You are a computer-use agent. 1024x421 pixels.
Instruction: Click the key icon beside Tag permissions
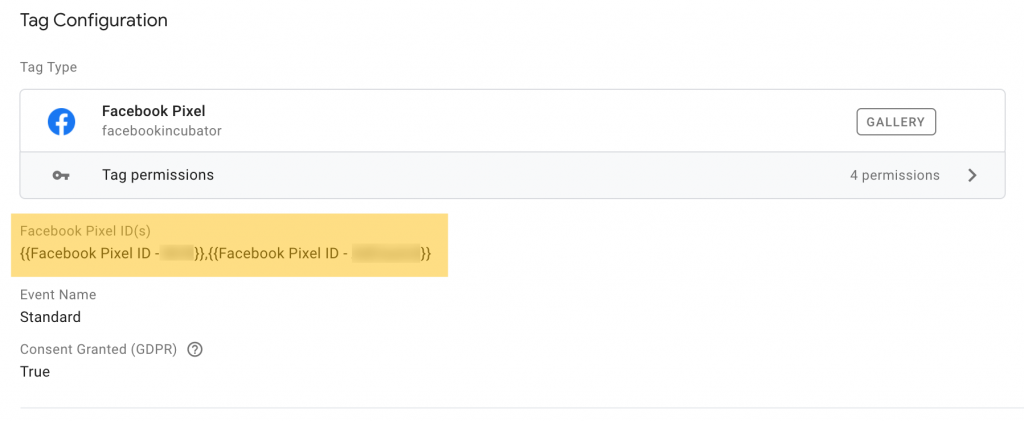click(x=62, y=175)
